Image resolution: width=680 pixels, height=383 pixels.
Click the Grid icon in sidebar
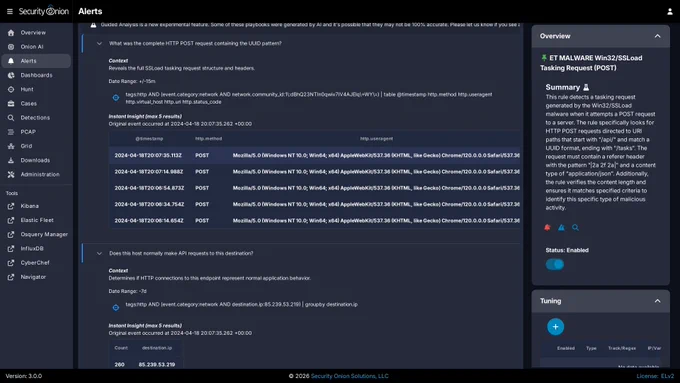[11, 146]
